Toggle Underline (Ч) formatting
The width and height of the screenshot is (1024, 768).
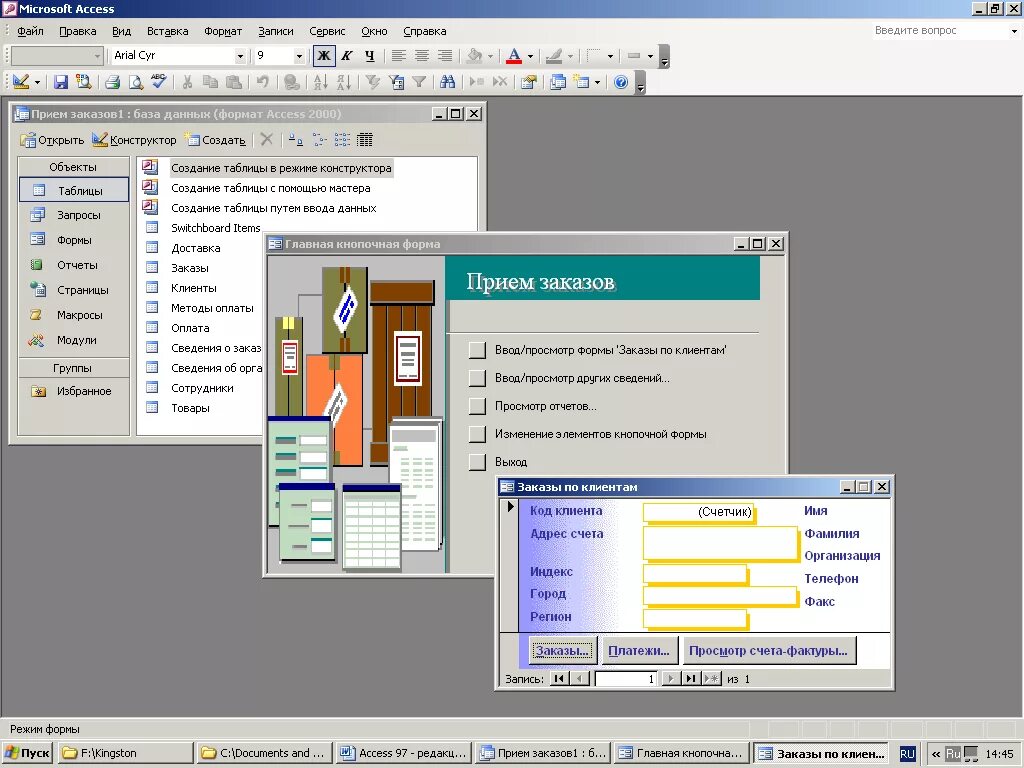pyautogui.click(x=370, y=56)
